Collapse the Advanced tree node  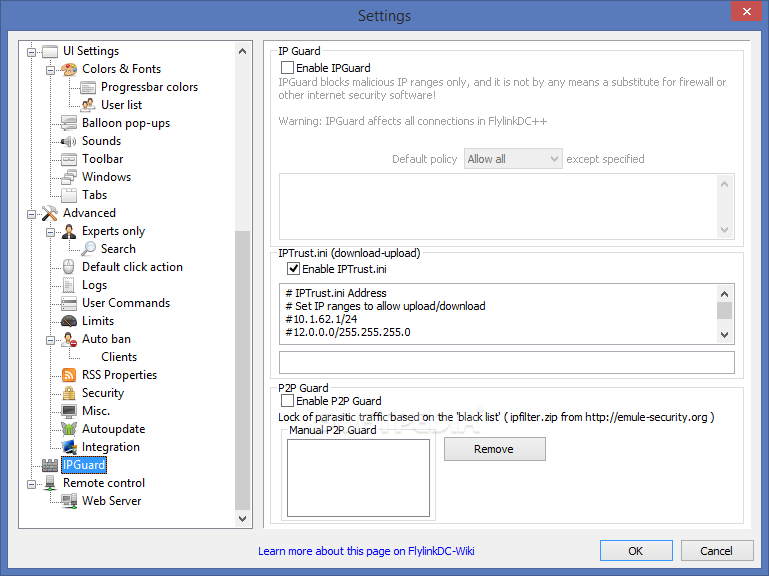[31, 214]
